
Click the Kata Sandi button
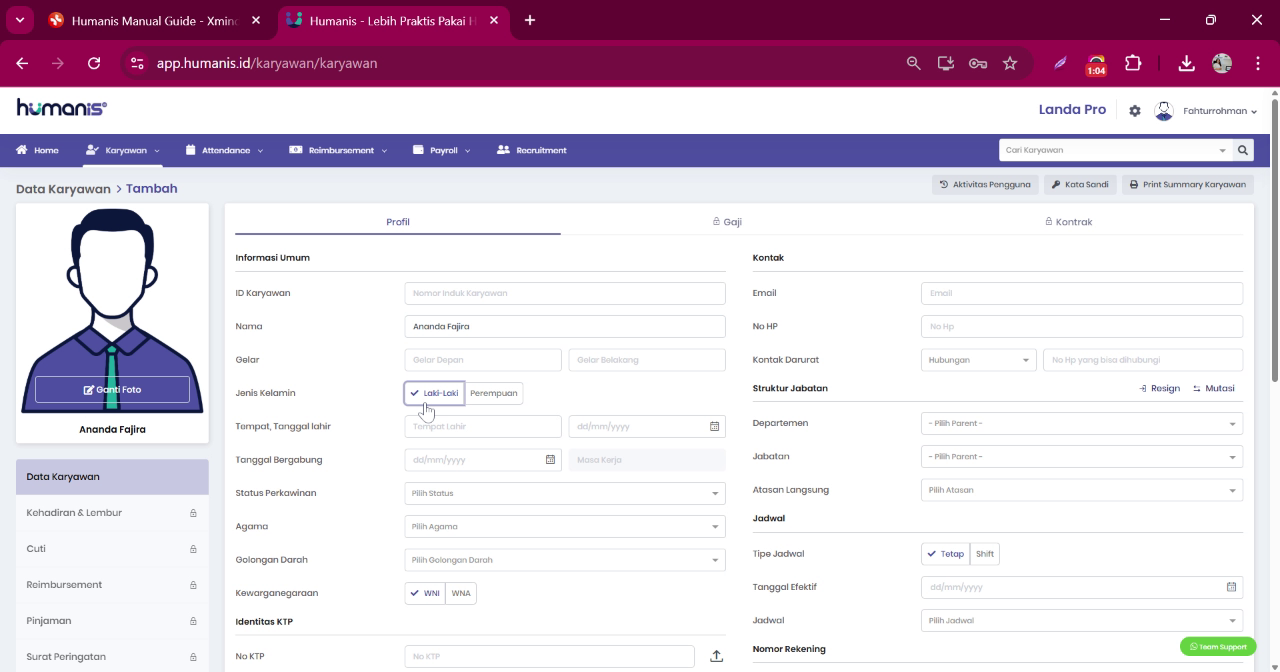pyautogui.click(x=1080, y=184)
